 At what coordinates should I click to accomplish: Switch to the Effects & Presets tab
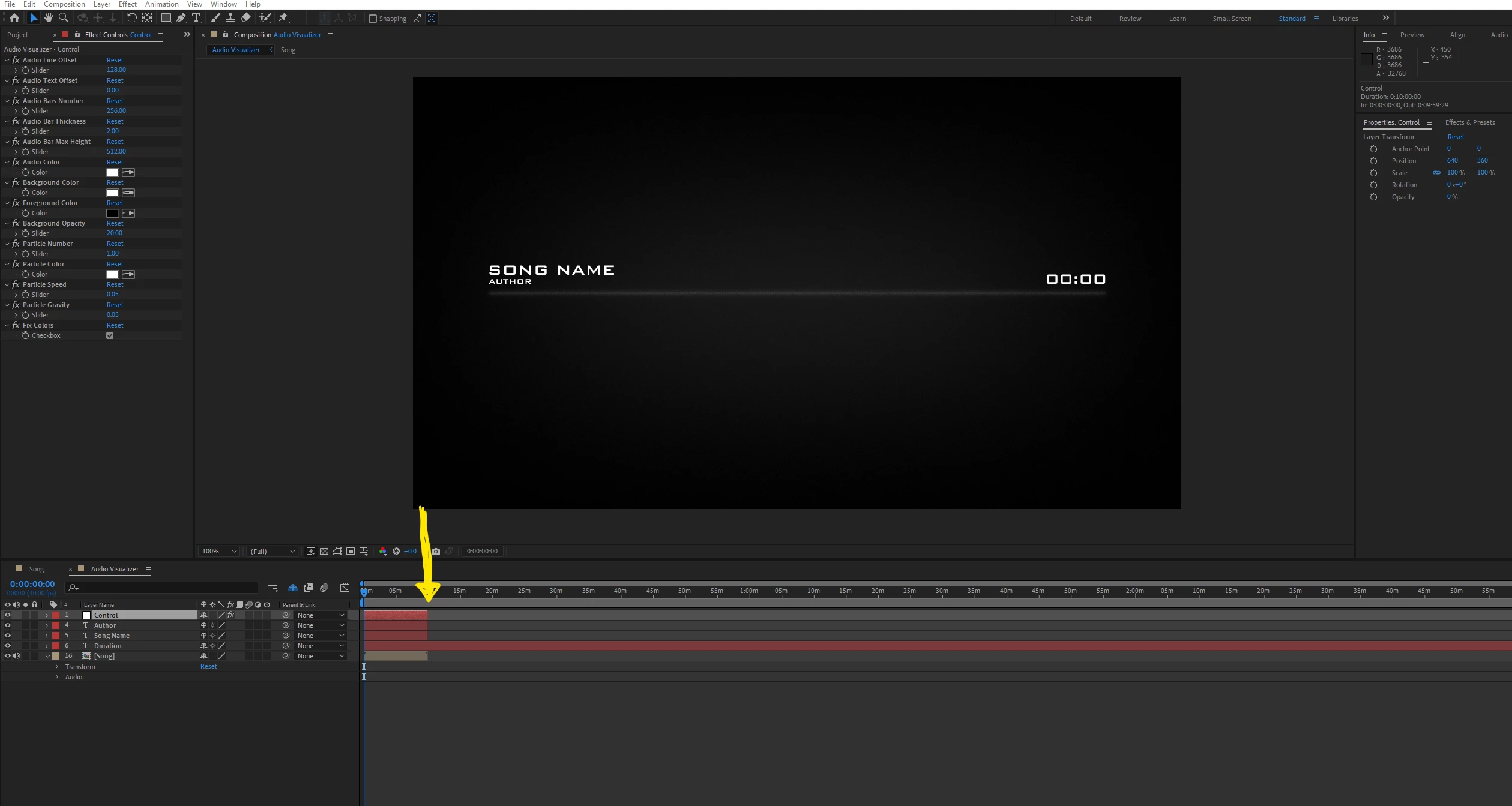point(1469,122)
